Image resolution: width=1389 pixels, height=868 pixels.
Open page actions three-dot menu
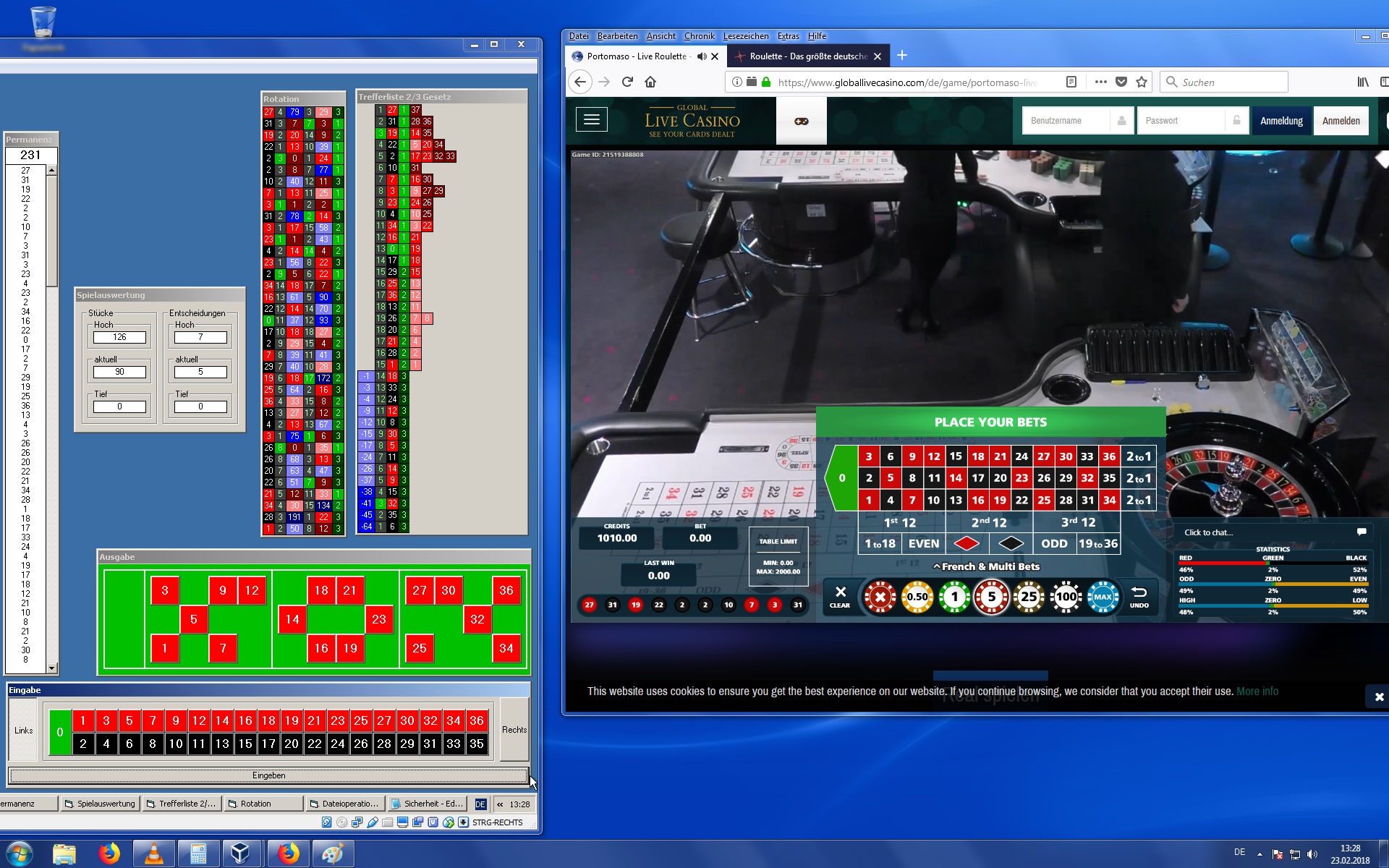(x=1100, y=82)
